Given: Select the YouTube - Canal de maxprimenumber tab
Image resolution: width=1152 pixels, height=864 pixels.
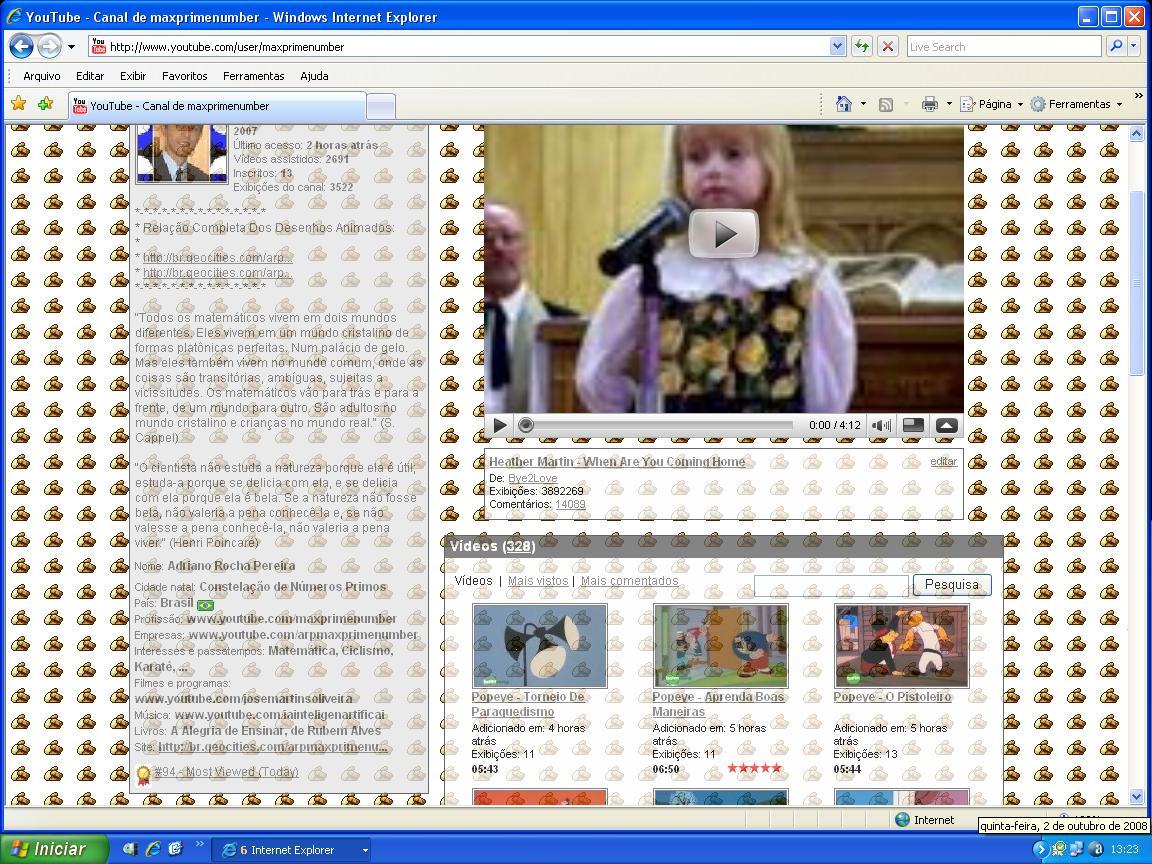Looking at the screenshot, I should (x=217, y=106).
